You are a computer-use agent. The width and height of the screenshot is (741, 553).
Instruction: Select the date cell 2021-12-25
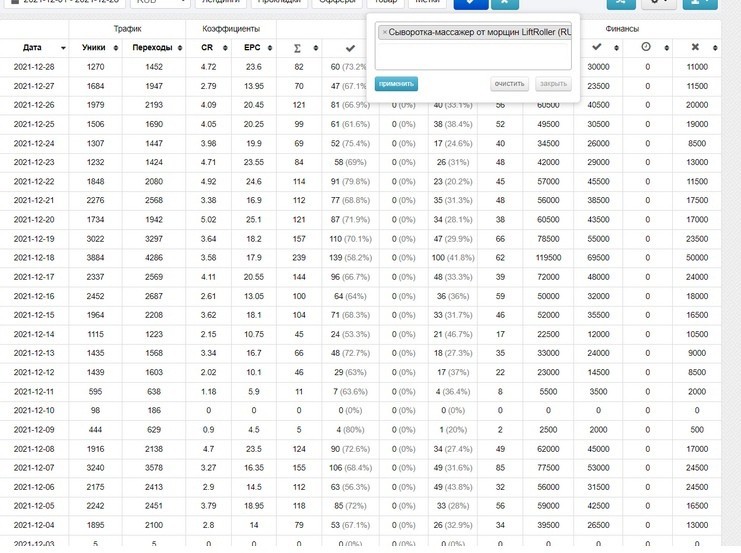tap(34, 124)
